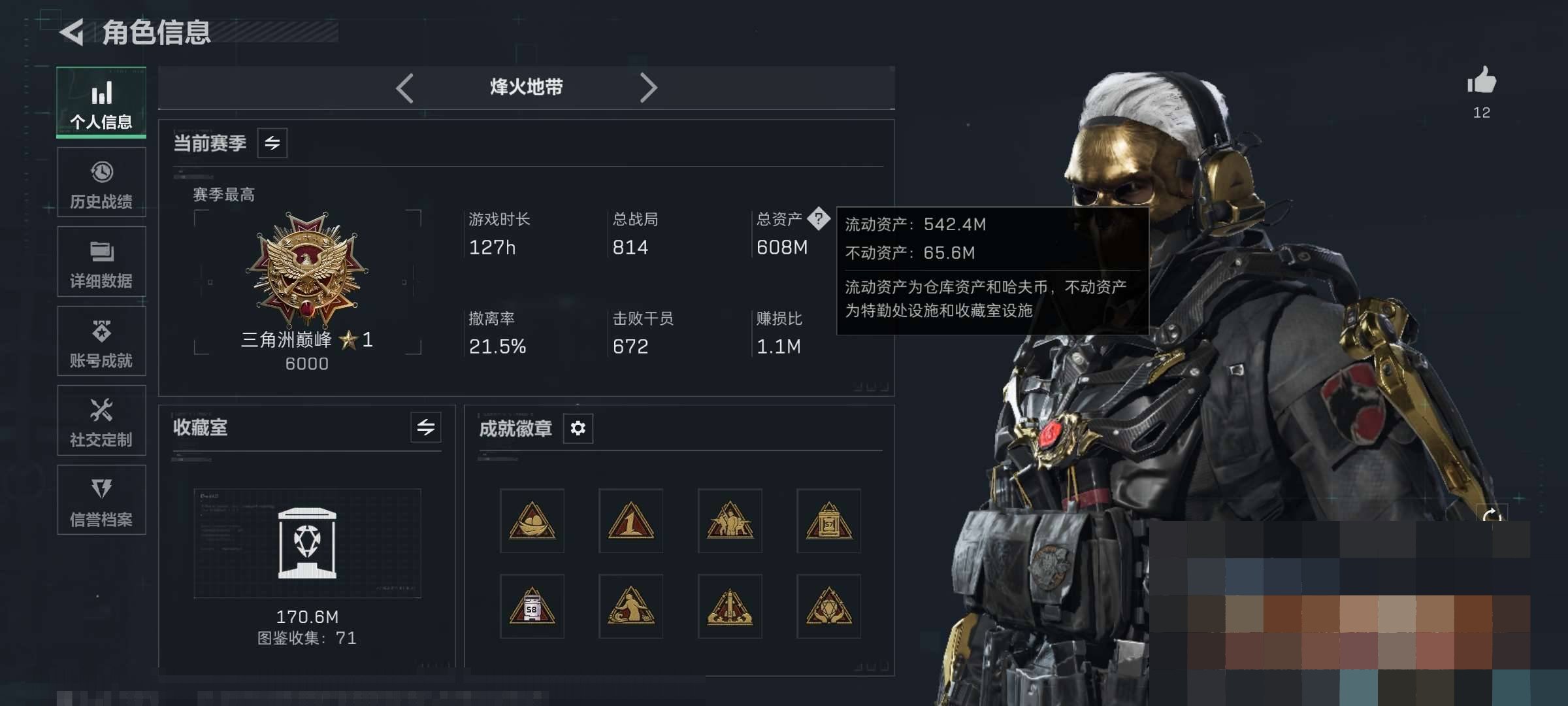The width and height of the screenshot is (1568, 706).
Task: Switch to next mode with right chevron
Action: pos(648,88)
